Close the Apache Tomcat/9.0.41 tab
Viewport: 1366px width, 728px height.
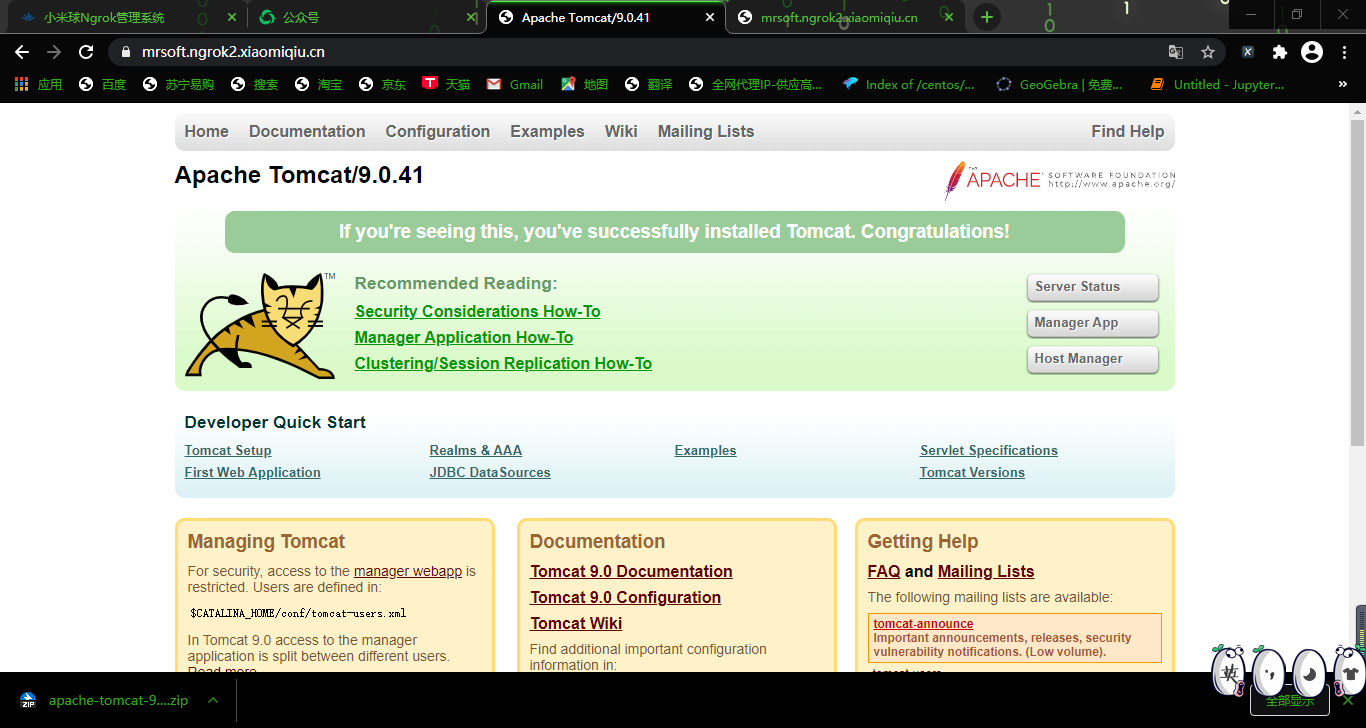click(x=711, y=17)
